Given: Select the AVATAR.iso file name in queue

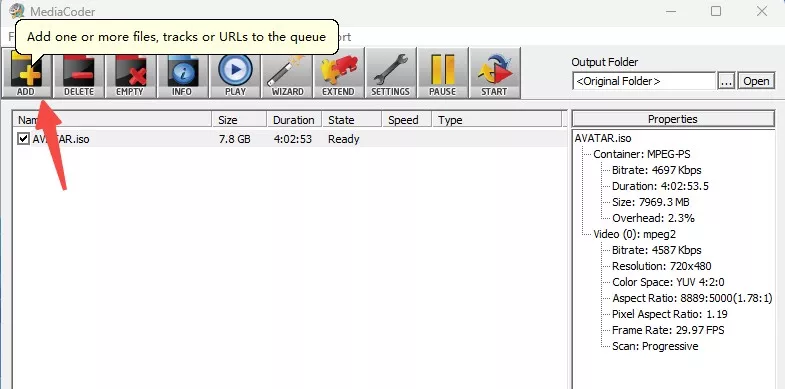Looking at the screenshot, I should 61,139.
